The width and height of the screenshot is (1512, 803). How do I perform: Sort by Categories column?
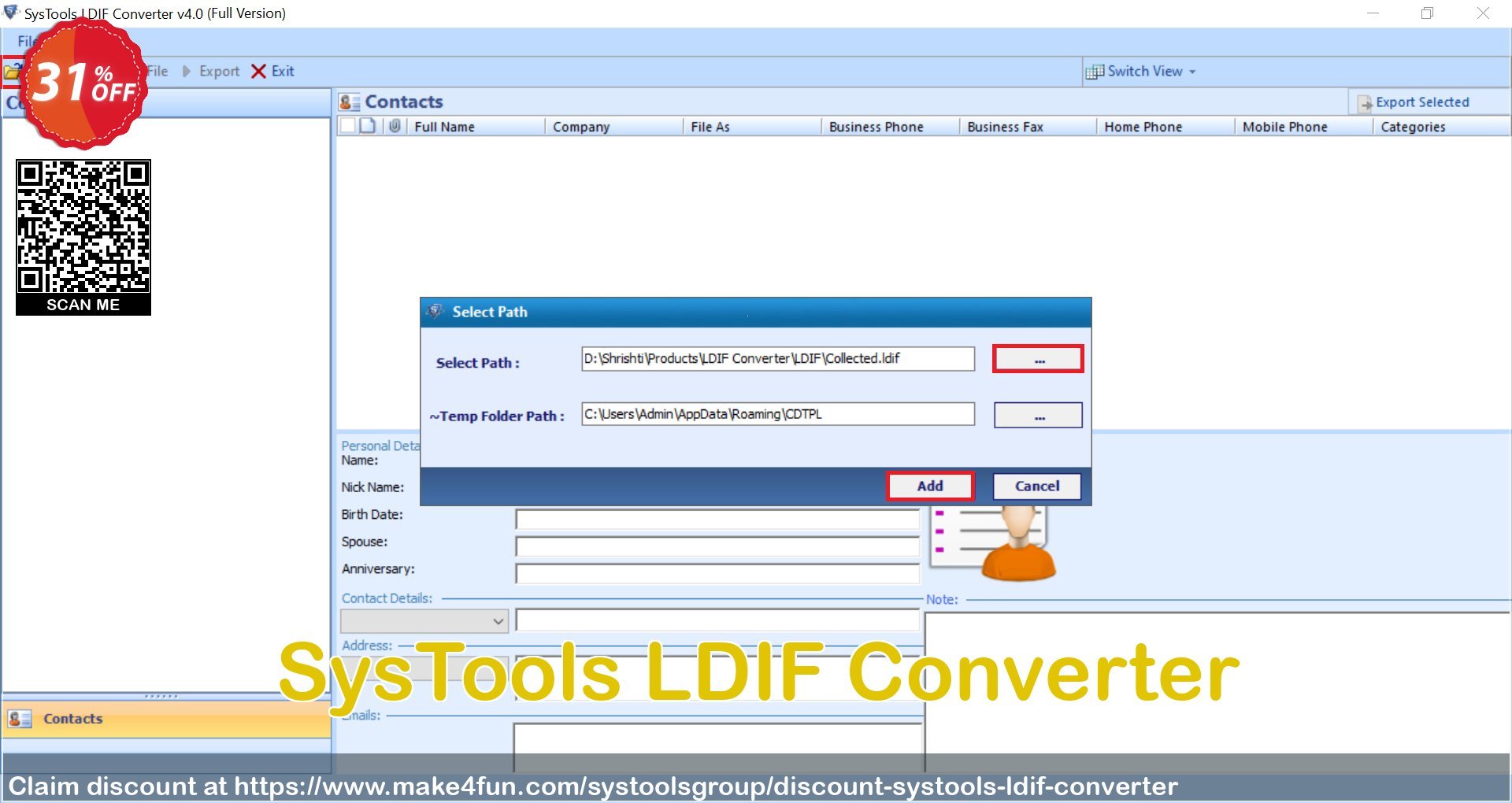click(x=1441, y=127)
